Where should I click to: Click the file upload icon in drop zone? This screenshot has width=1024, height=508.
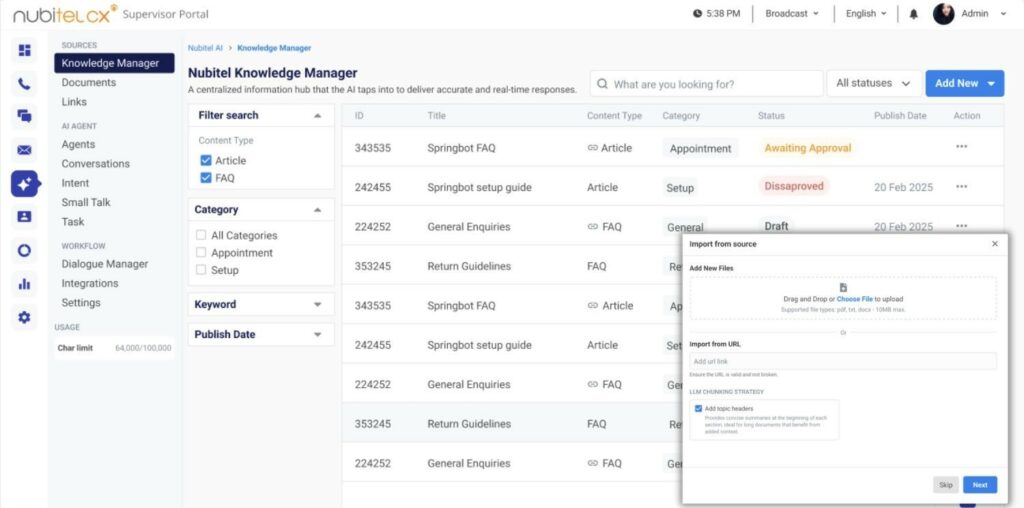coord(843,287)
